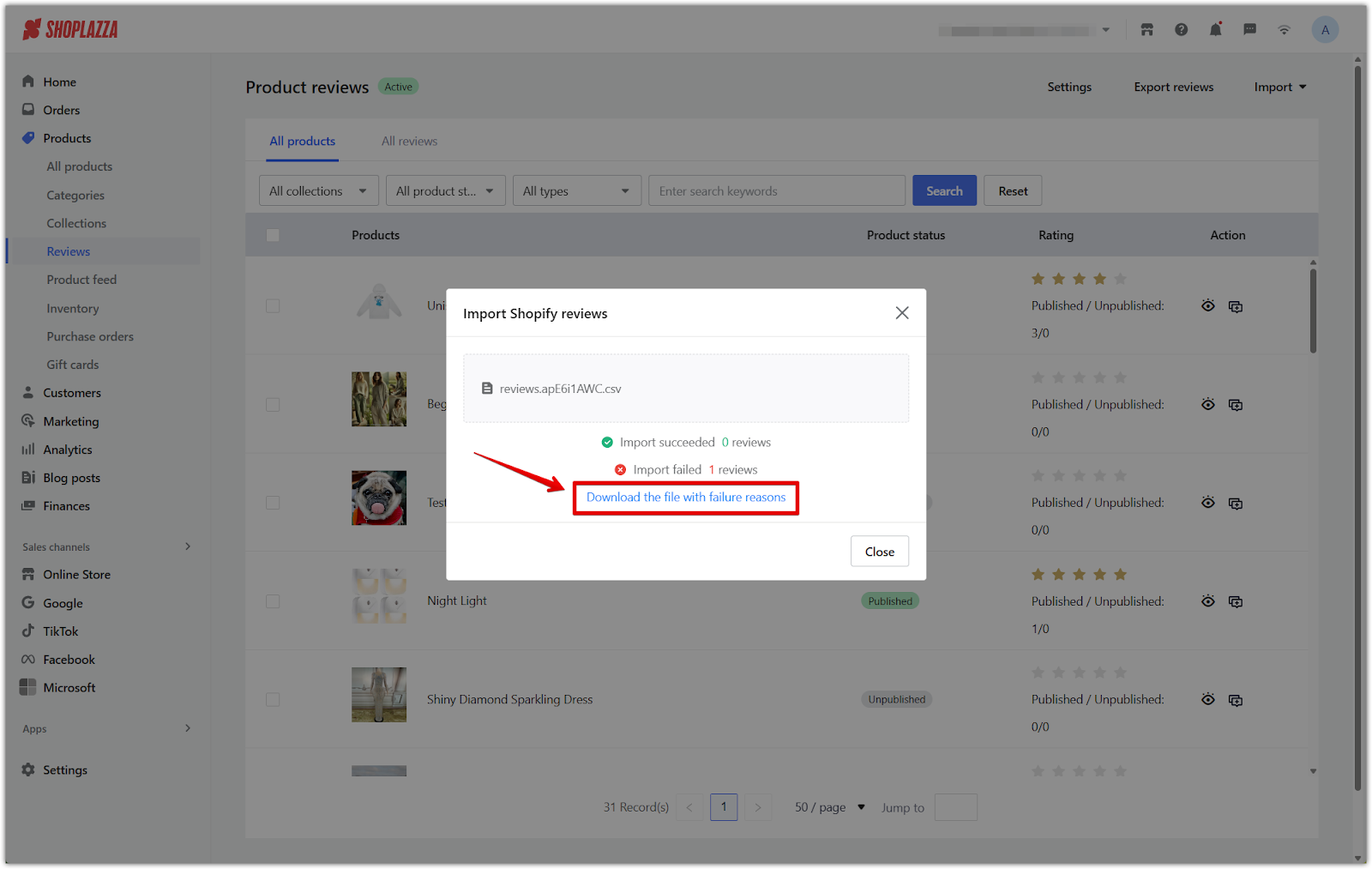Open Online Store sales channel
Screen dimensions: 1372x869
(x=77, y=575)
